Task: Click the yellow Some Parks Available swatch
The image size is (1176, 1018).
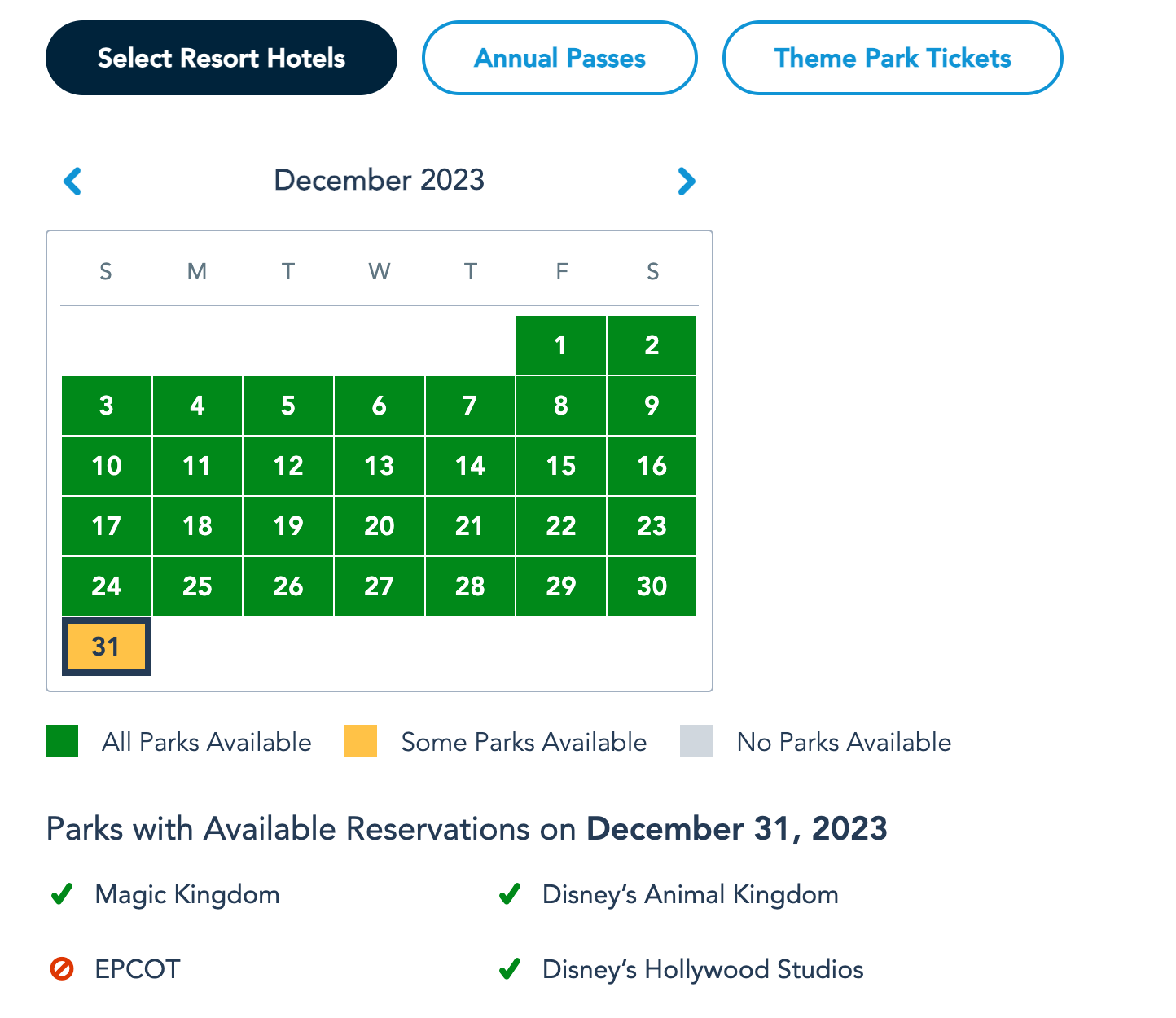Action: coord(361,742)
